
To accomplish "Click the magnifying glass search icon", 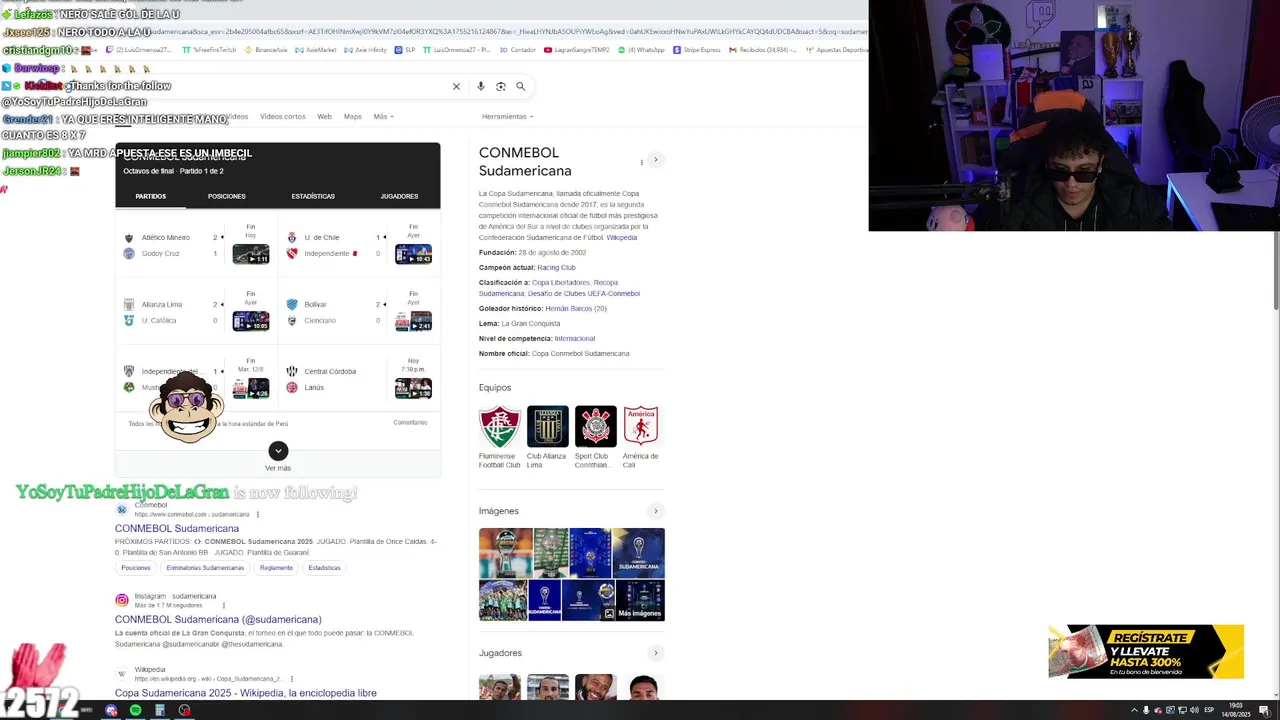I will point(520,86).
